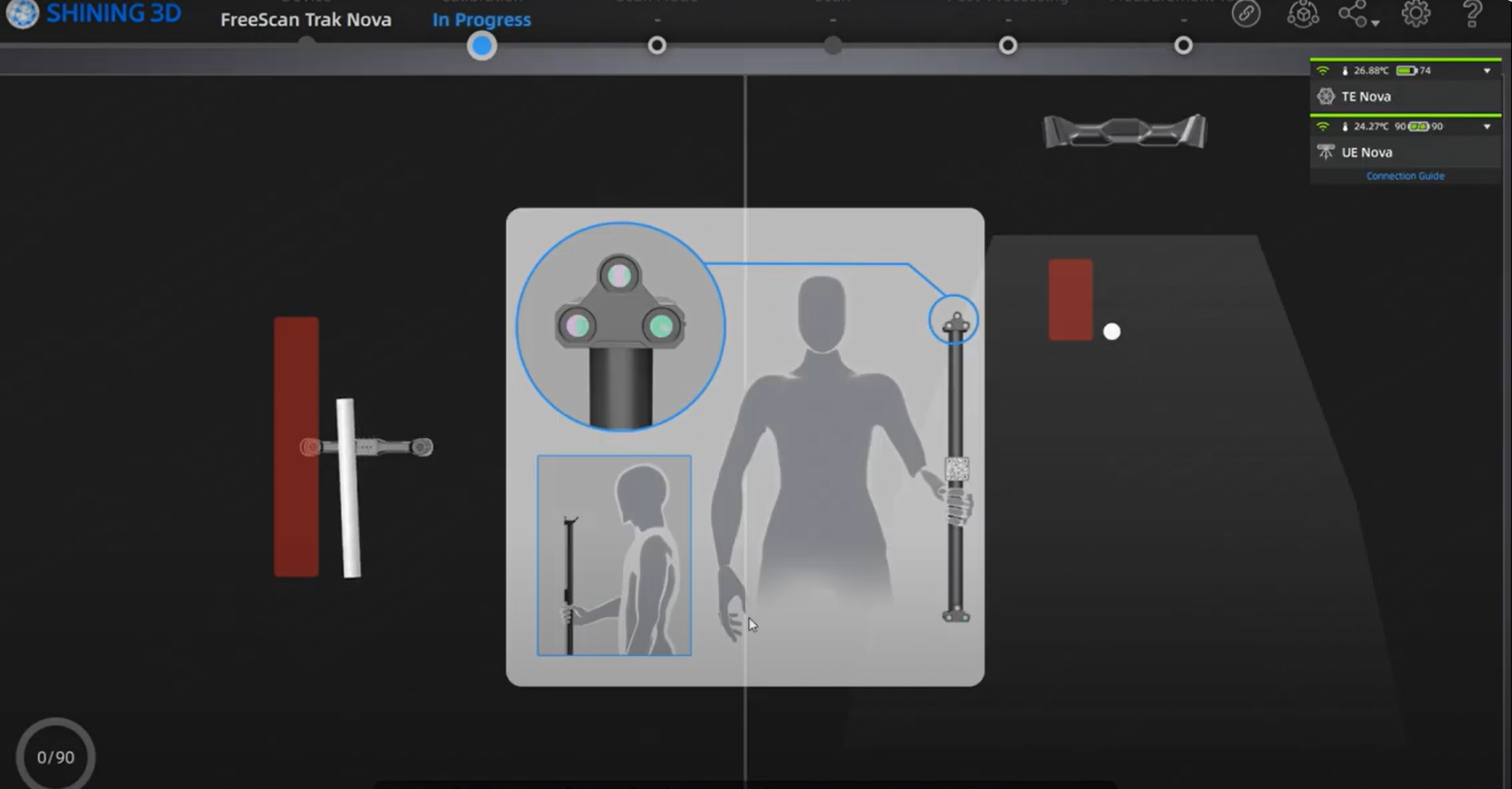Click the TE Nova device name
The height and width of the screenshot is (789, 1512).
[1366, 96]
